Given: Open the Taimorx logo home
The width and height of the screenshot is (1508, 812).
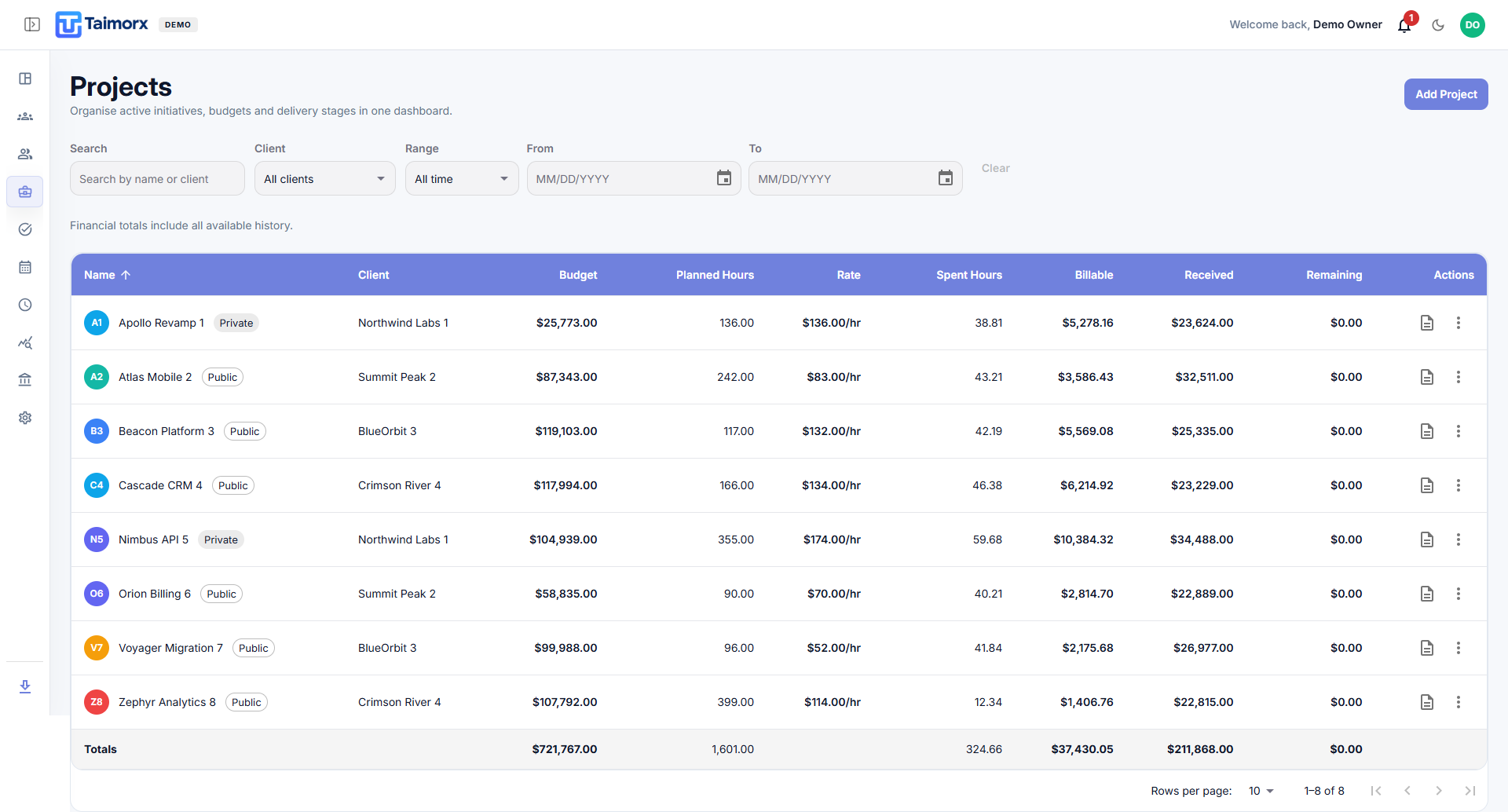Looking at the screenshot, I should point(101,24).
